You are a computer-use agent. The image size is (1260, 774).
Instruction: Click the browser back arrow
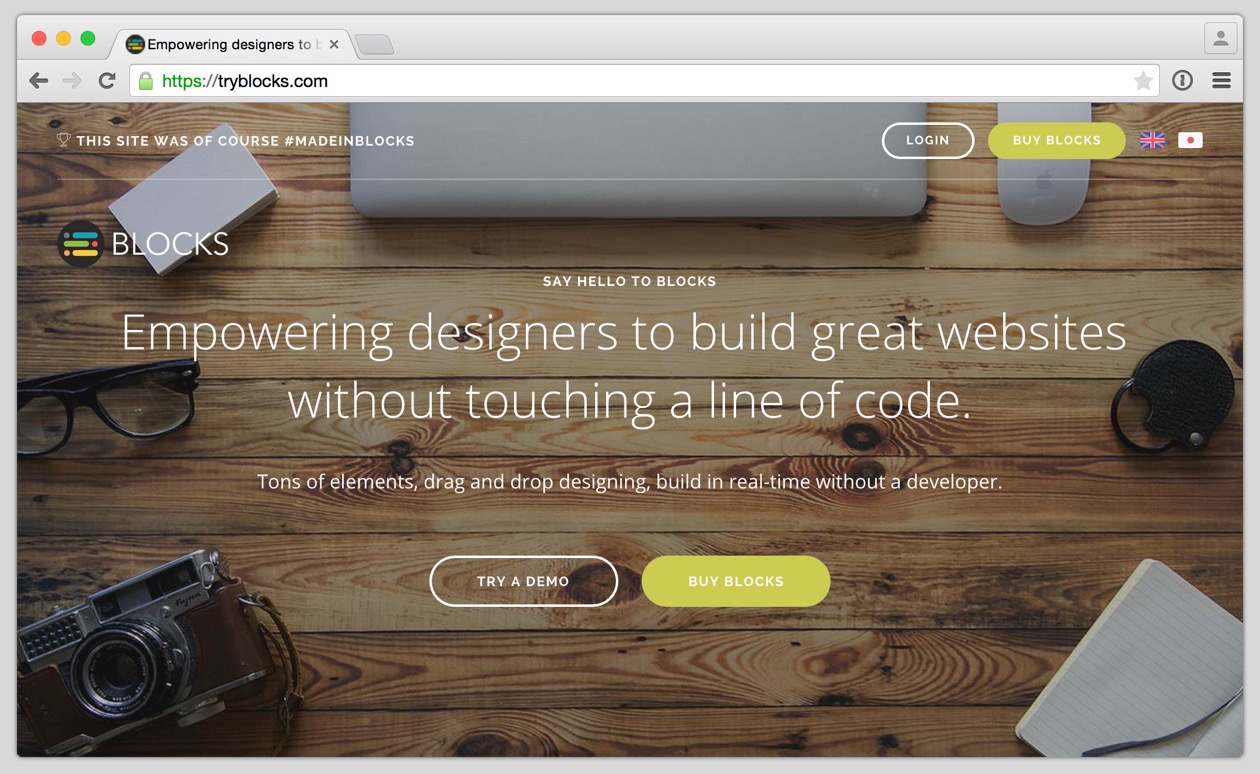coord(39,81)
